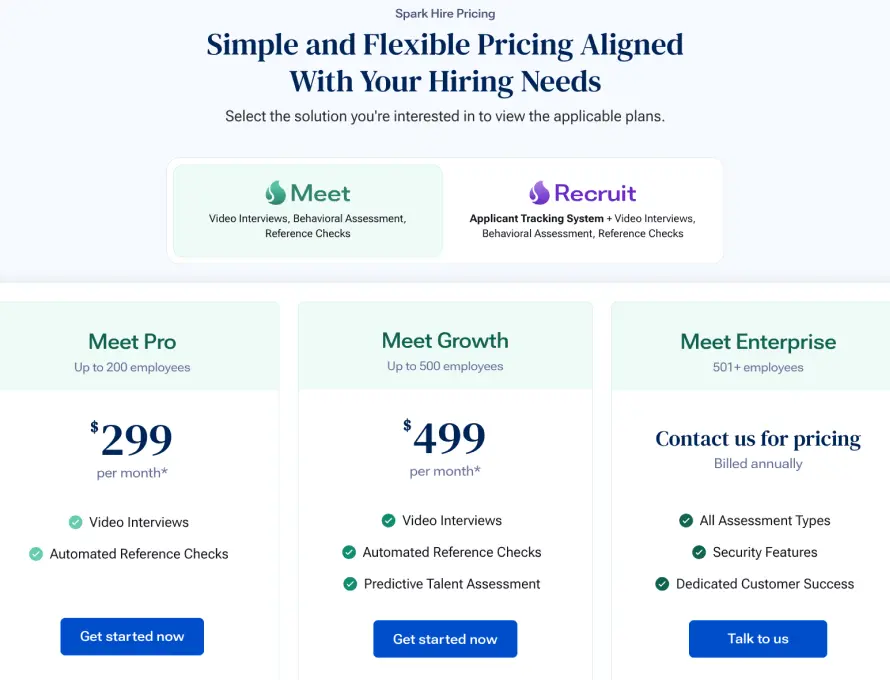Screen dimensions: 890x680
Task: Click the checkmark beside Security Features
Action: click(x=699, y=552)
